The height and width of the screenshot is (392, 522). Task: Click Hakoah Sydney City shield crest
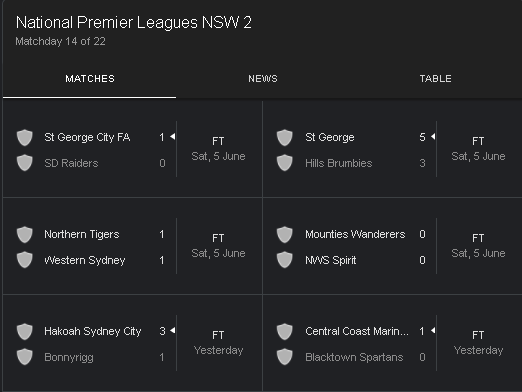[x=25, y=331]
